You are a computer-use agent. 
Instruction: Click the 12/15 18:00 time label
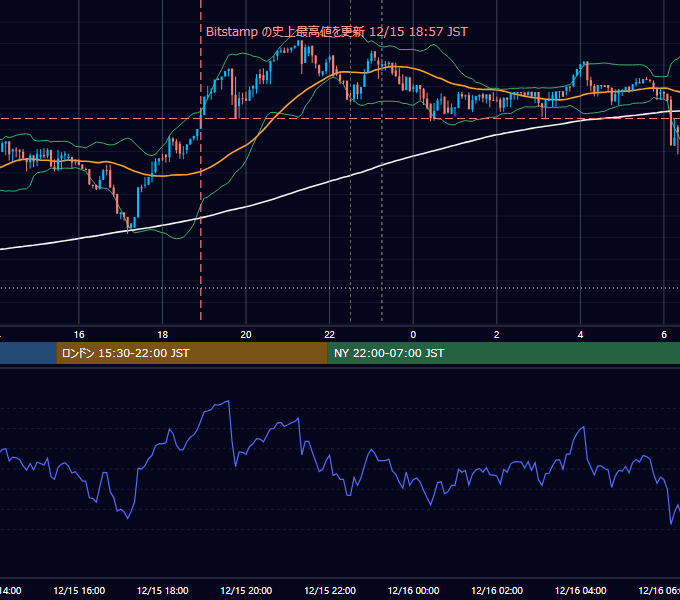click(163, 590)
